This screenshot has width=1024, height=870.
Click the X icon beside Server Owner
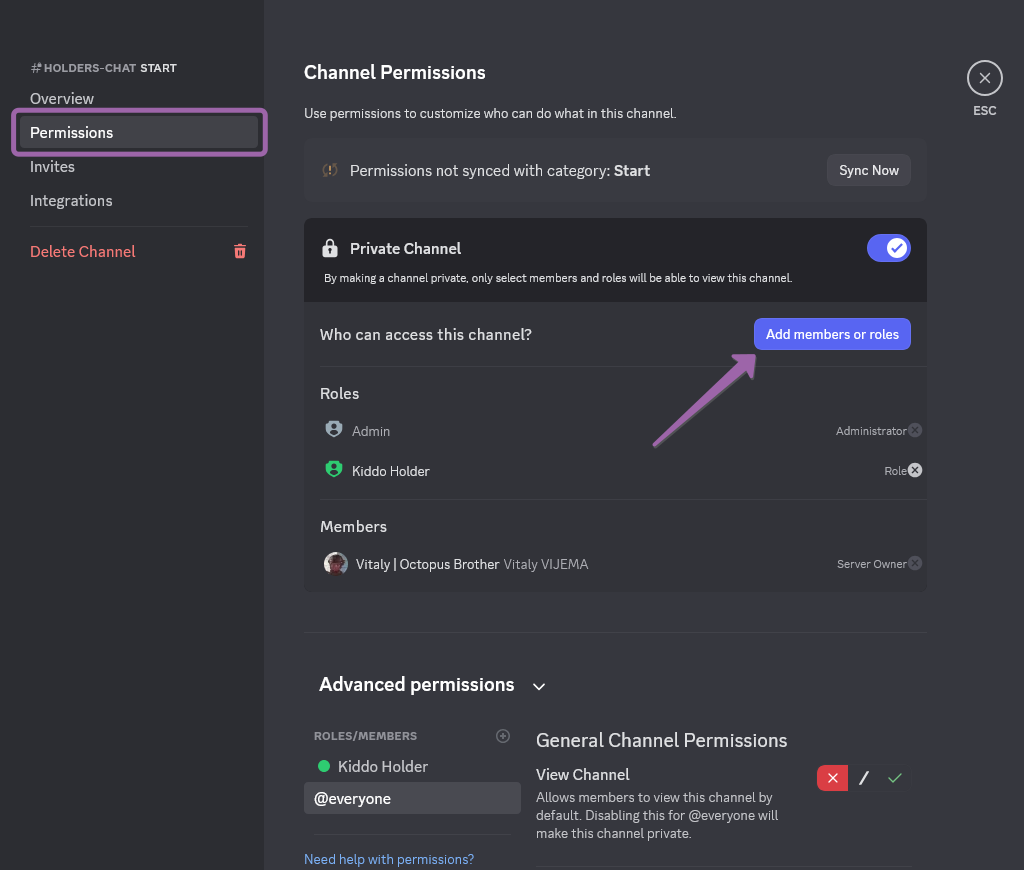915,563
